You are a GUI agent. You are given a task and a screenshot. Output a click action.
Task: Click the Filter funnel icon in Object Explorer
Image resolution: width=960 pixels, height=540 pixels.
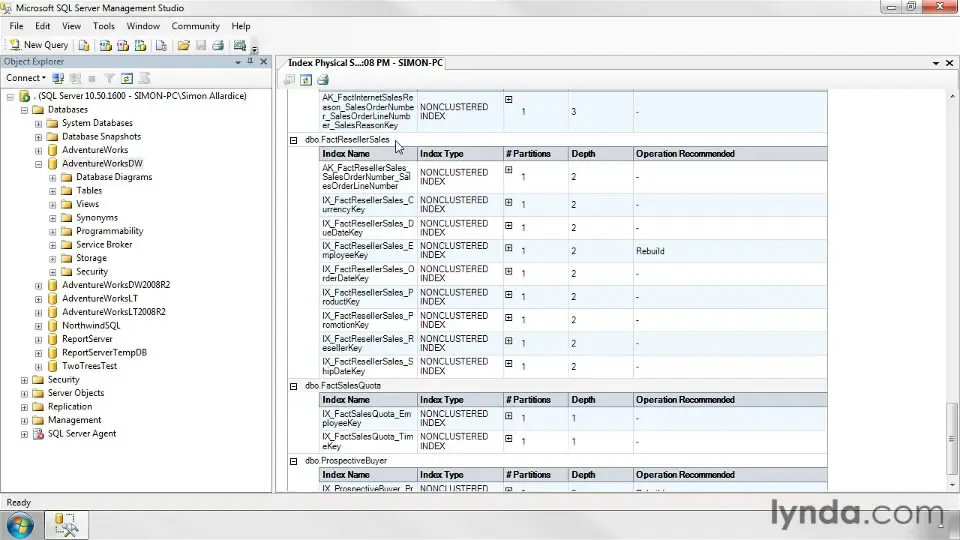(x=109, y=78)
